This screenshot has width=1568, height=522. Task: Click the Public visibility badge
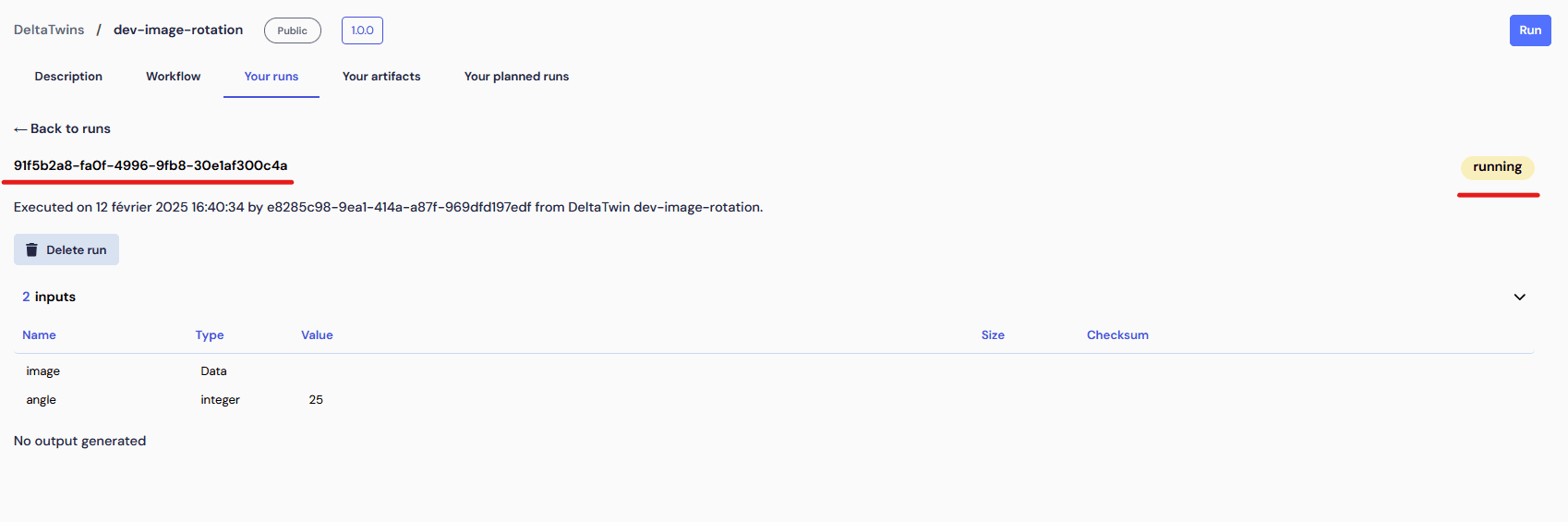point(292,30)
